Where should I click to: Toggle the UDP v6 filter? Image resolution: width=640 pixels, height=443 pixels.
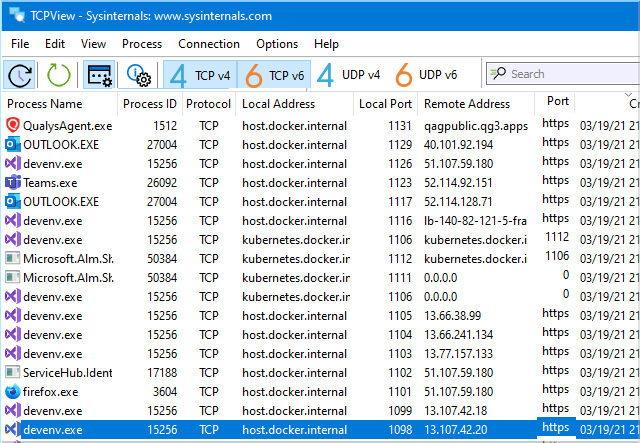point(426,75)
